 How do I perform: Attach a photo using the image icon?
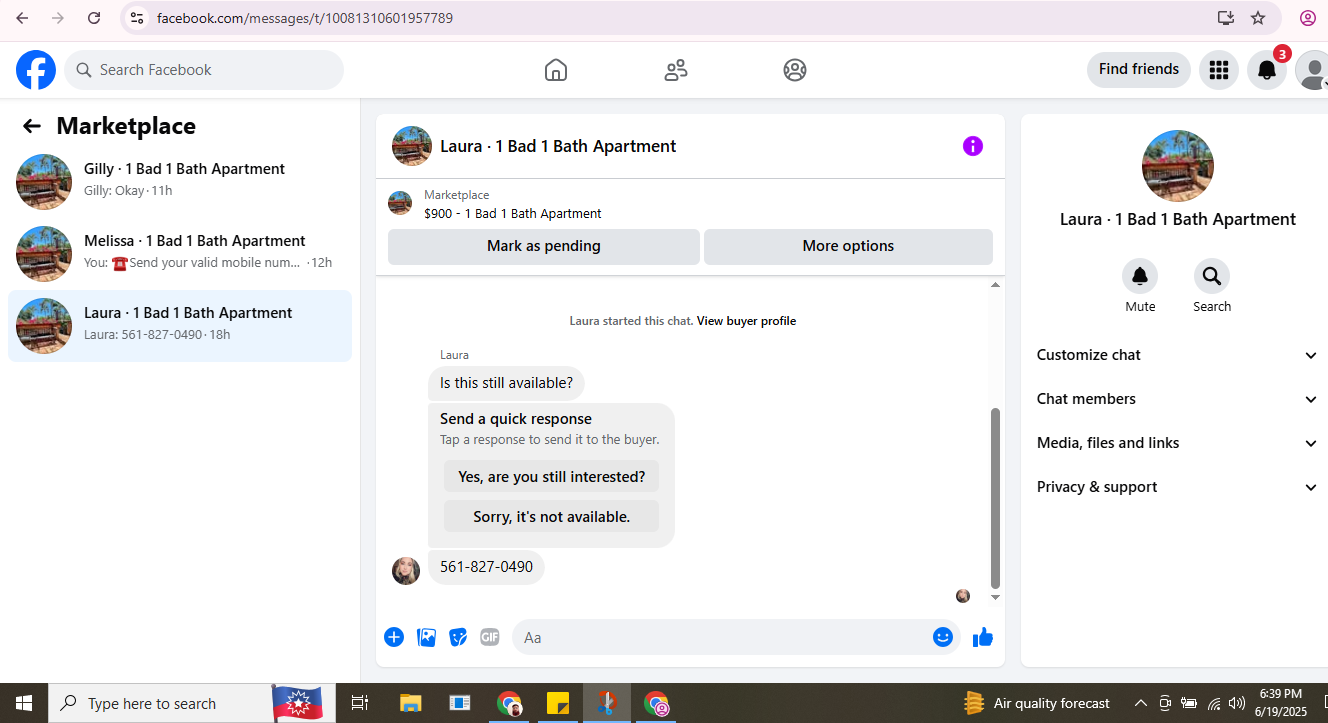(x=426, y=637)
